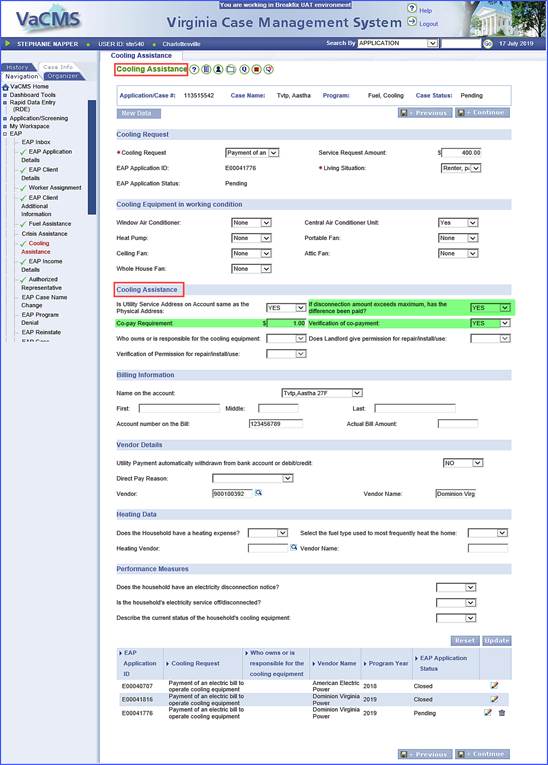This screenshot has width=548, height=765.
Task: Click the Service Request Amount field
Action: tap(461, 153)
